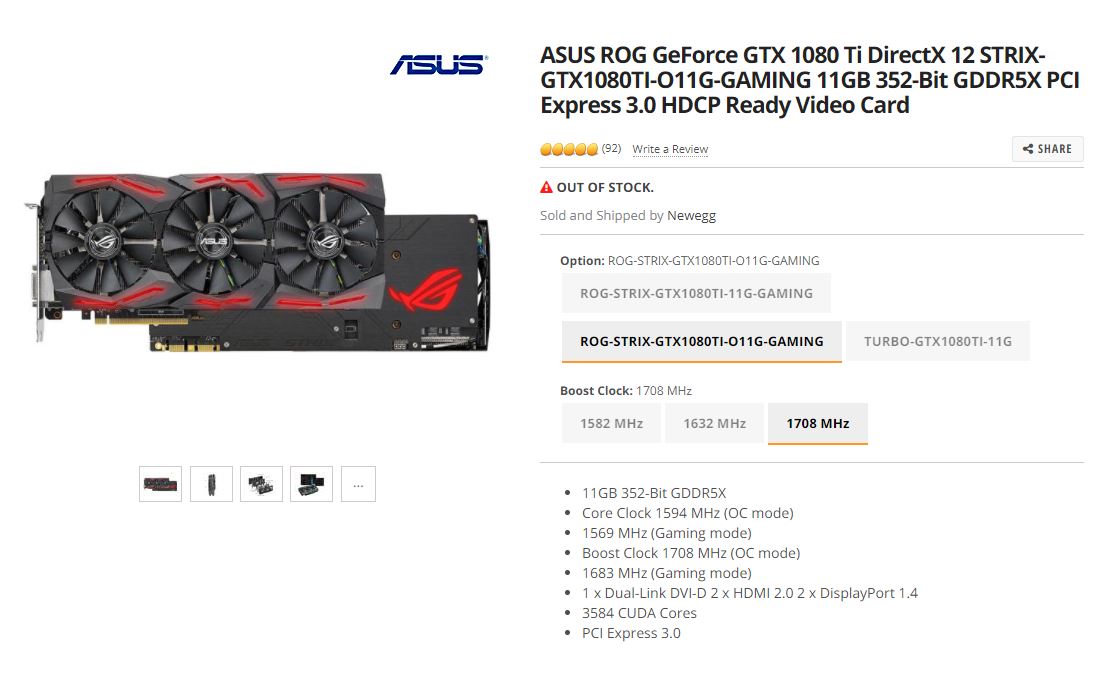
Task: Open the Write a Review link
Action: [670, 149]
